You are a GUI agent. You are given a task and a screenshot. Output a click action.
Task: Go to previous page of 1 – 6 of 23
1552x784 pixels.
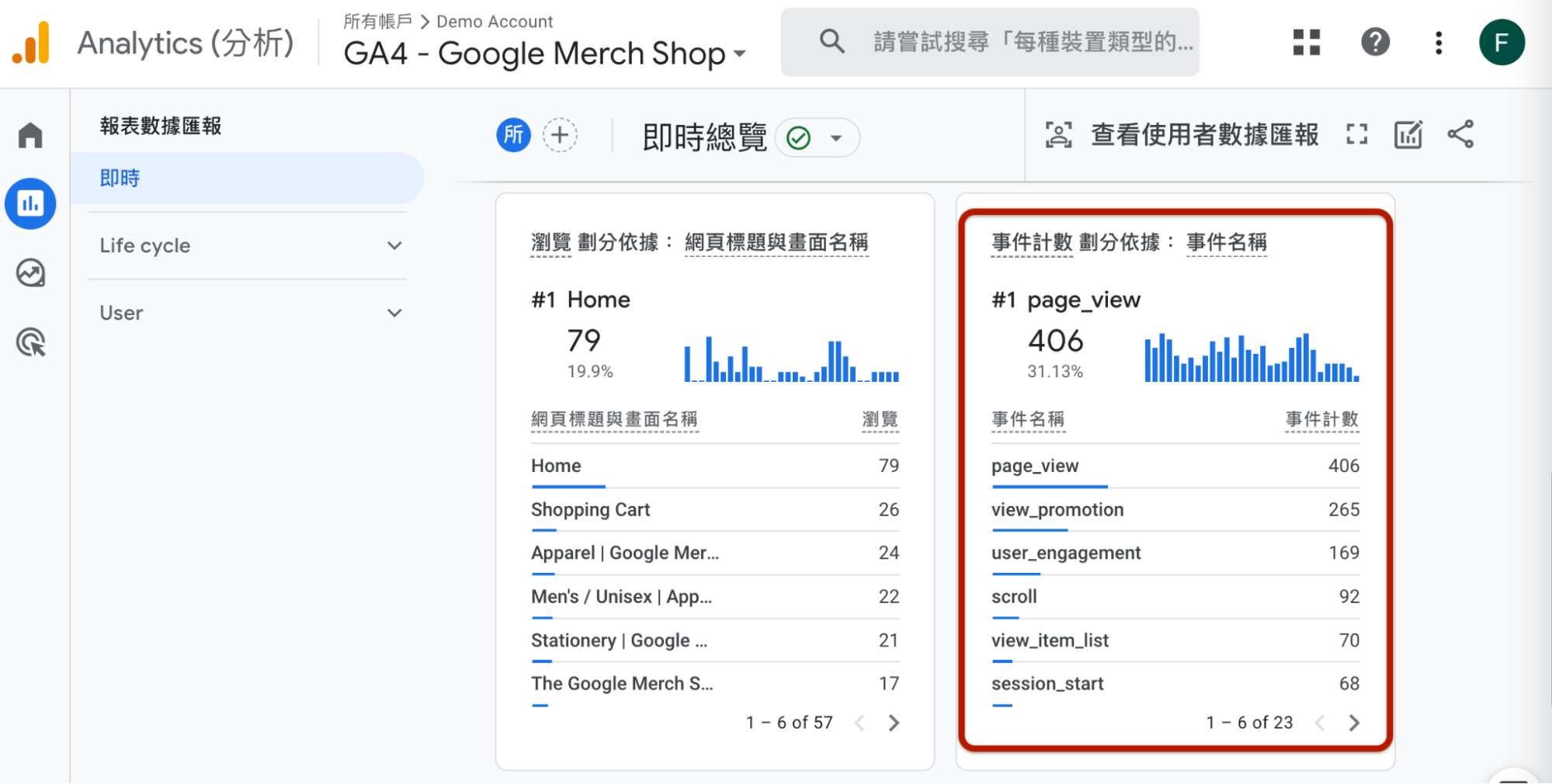click(1320, 723)
